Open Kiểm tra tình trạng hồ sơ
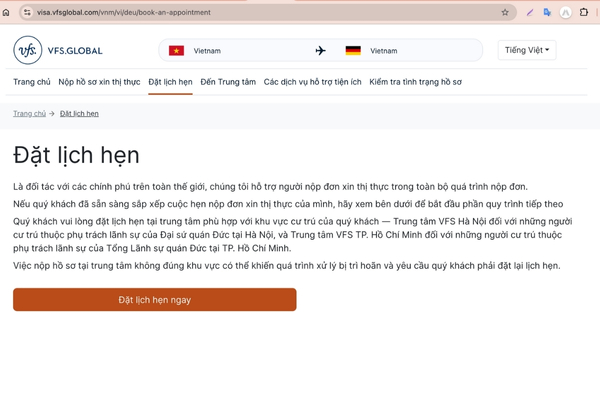 point(415,82)
